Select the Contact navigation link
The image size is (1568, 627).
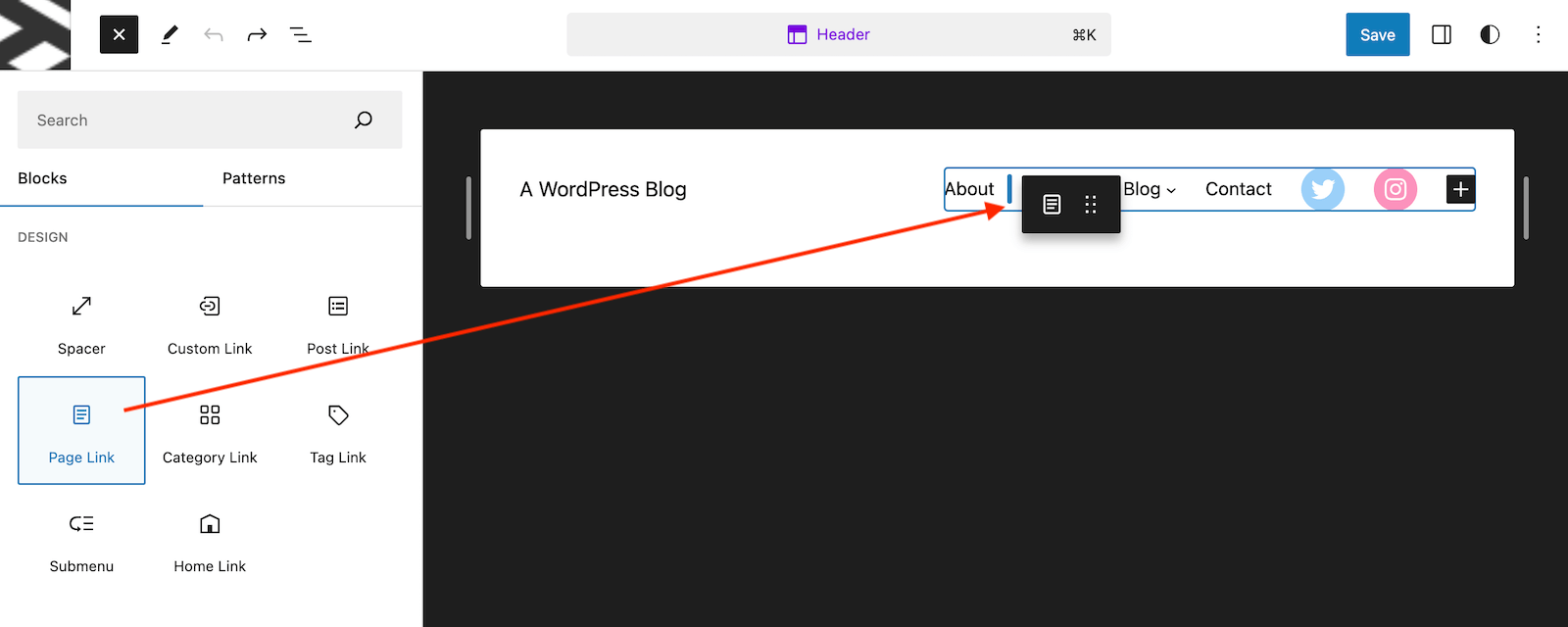(1238, 189)
